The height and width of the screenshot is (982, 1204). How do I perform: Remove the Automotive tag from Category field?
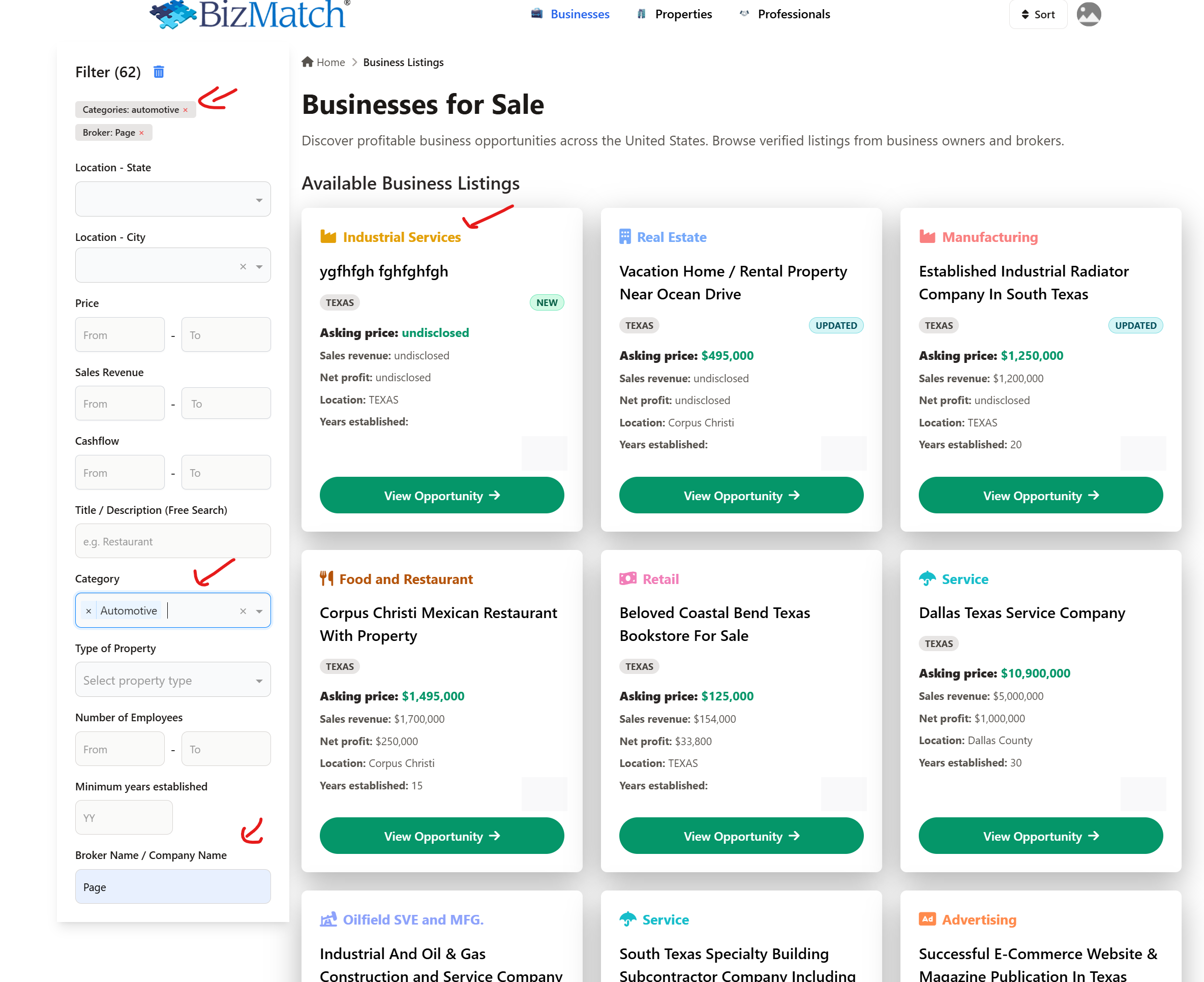(x=88, y=611)
